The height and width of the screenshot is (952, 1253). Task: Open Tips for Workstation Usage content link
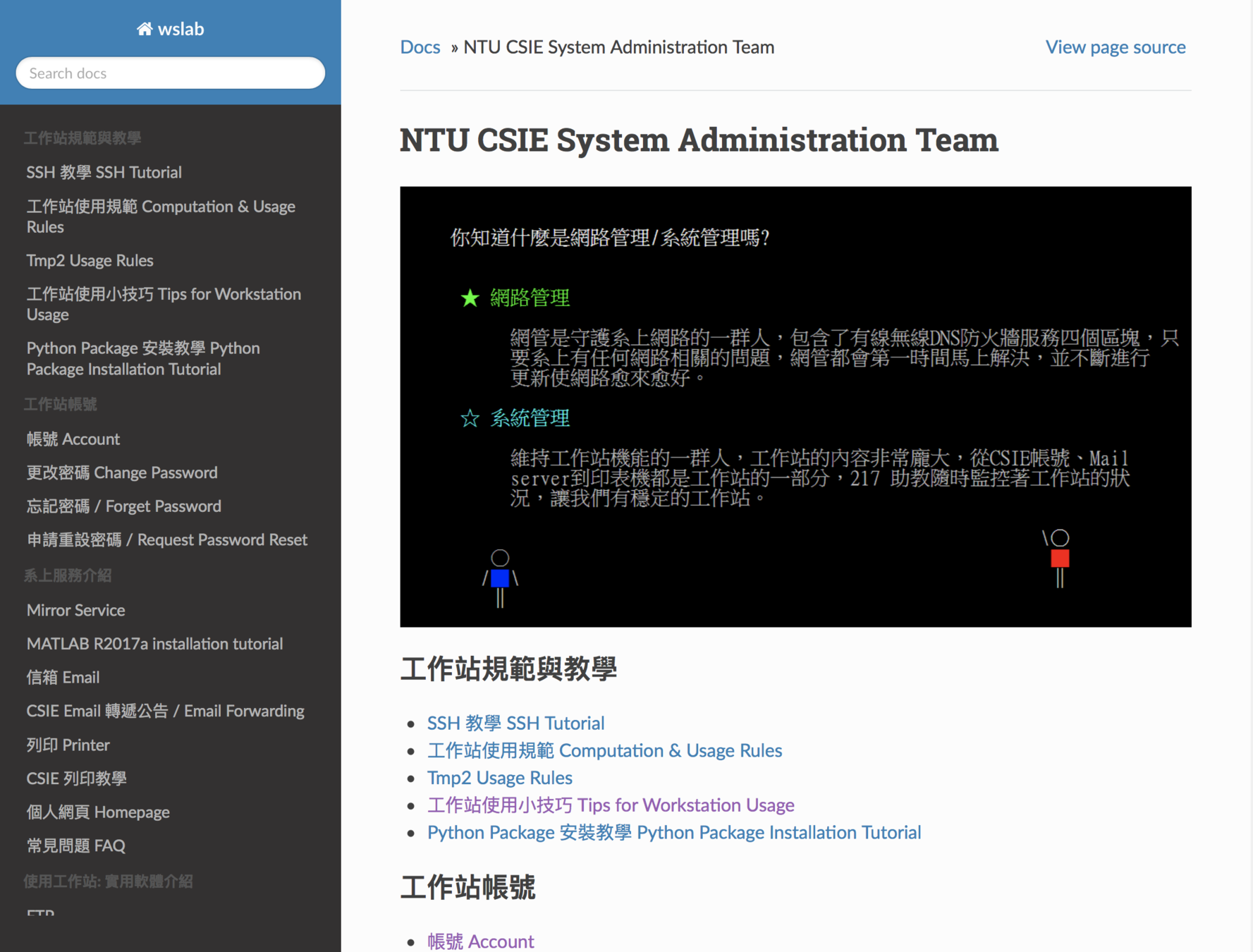tap(611, 805)
